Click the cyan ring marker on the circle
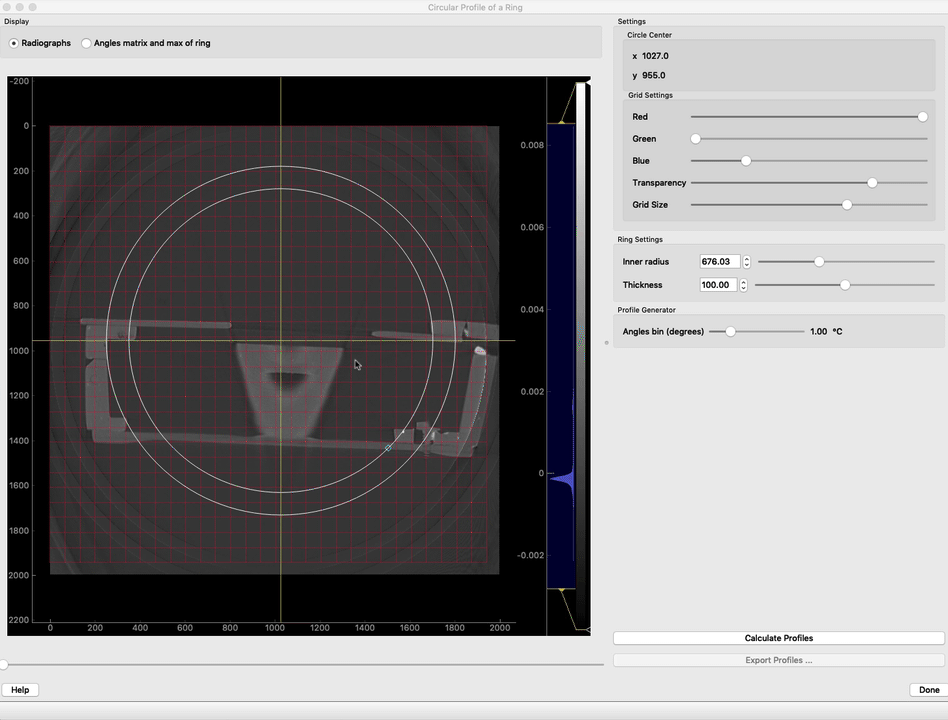Screen dimensions: 948x720 click(389, 448)
